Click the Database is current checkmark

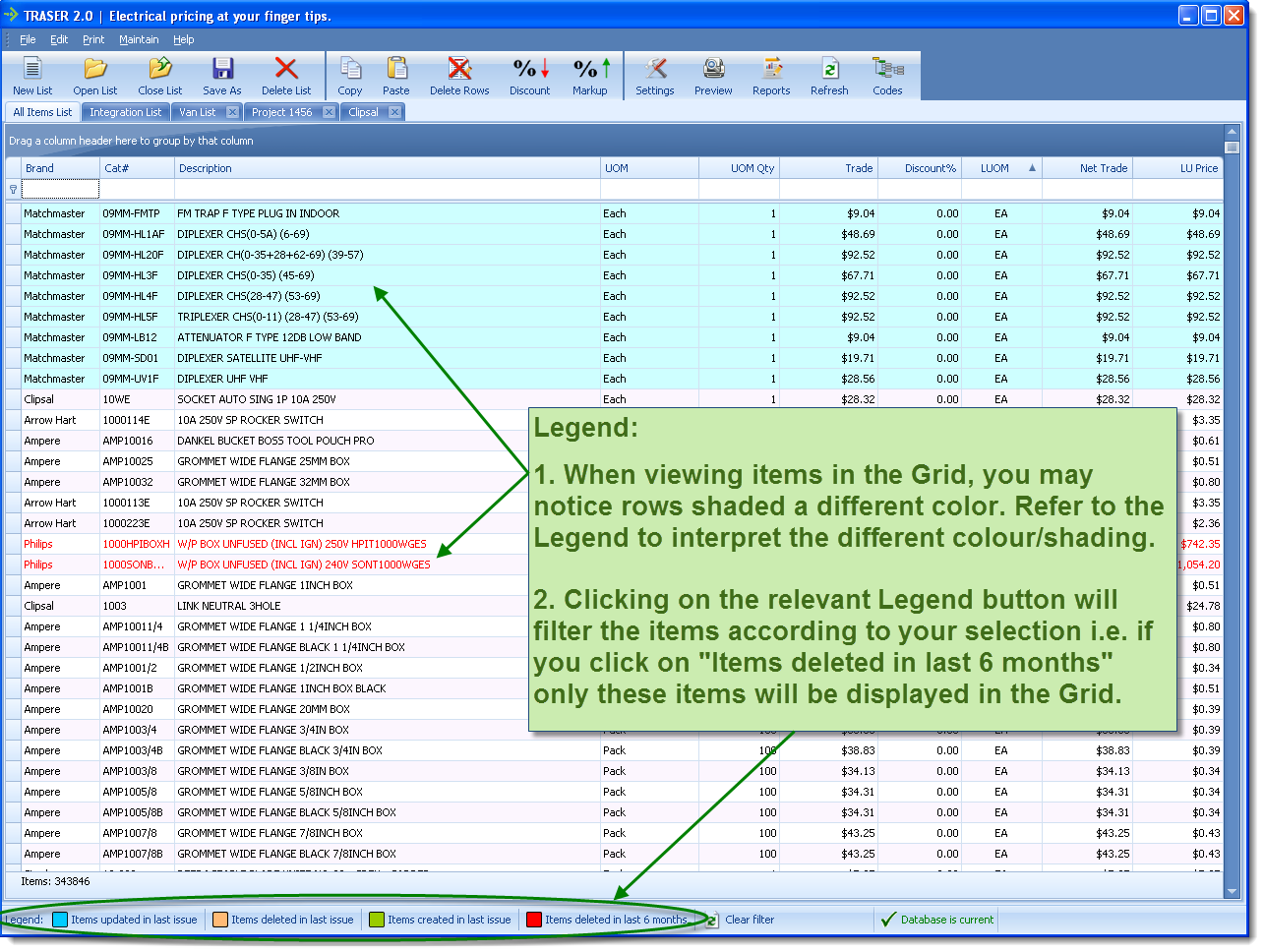(x=888, y=920)
